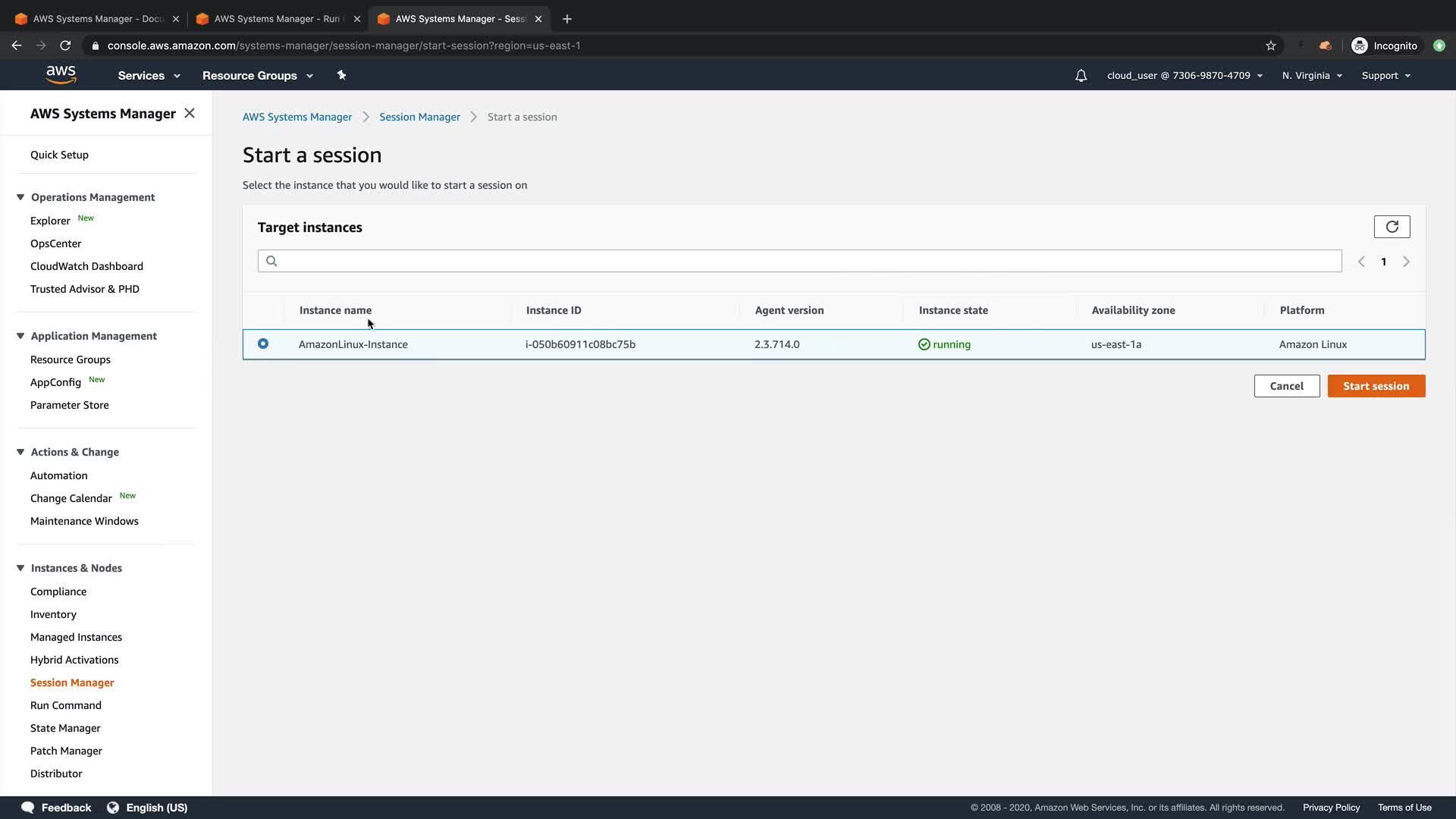Reload the page with browser refresh icon

point(65,45)
